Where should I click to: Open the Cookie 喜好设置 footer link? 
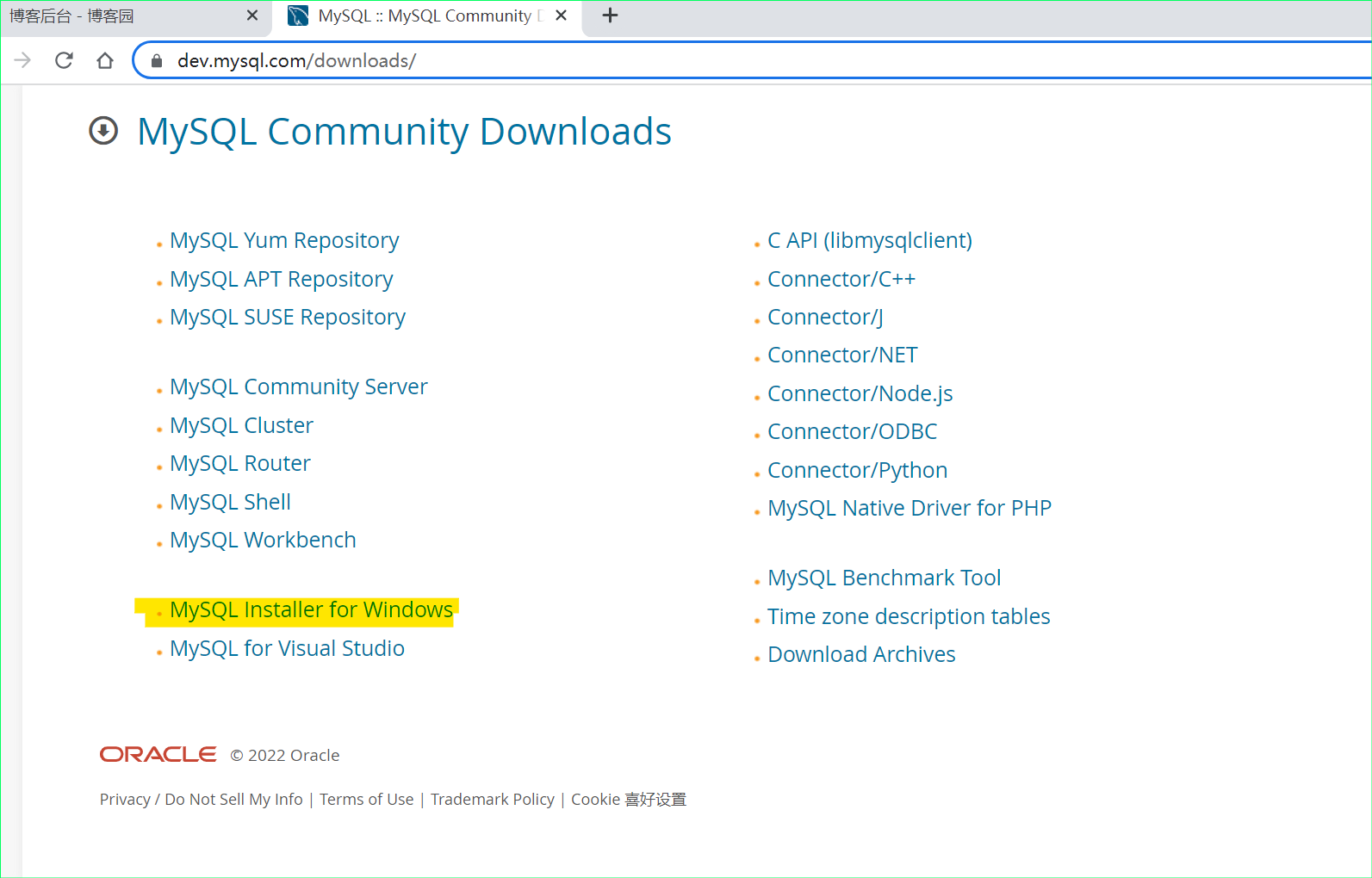[629, 800]
